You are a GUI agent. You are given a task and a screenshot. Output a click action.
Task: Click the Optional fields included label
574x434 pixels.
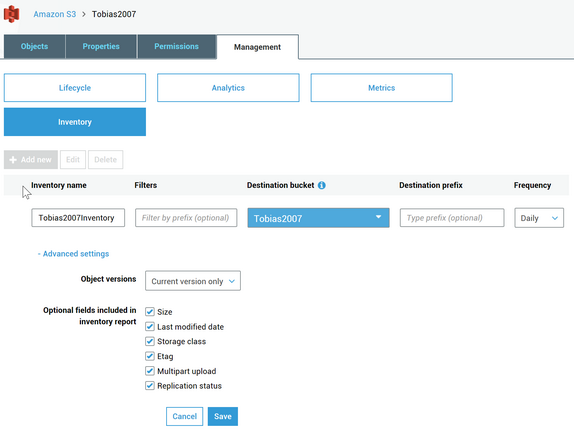click(x=90, y=316)
